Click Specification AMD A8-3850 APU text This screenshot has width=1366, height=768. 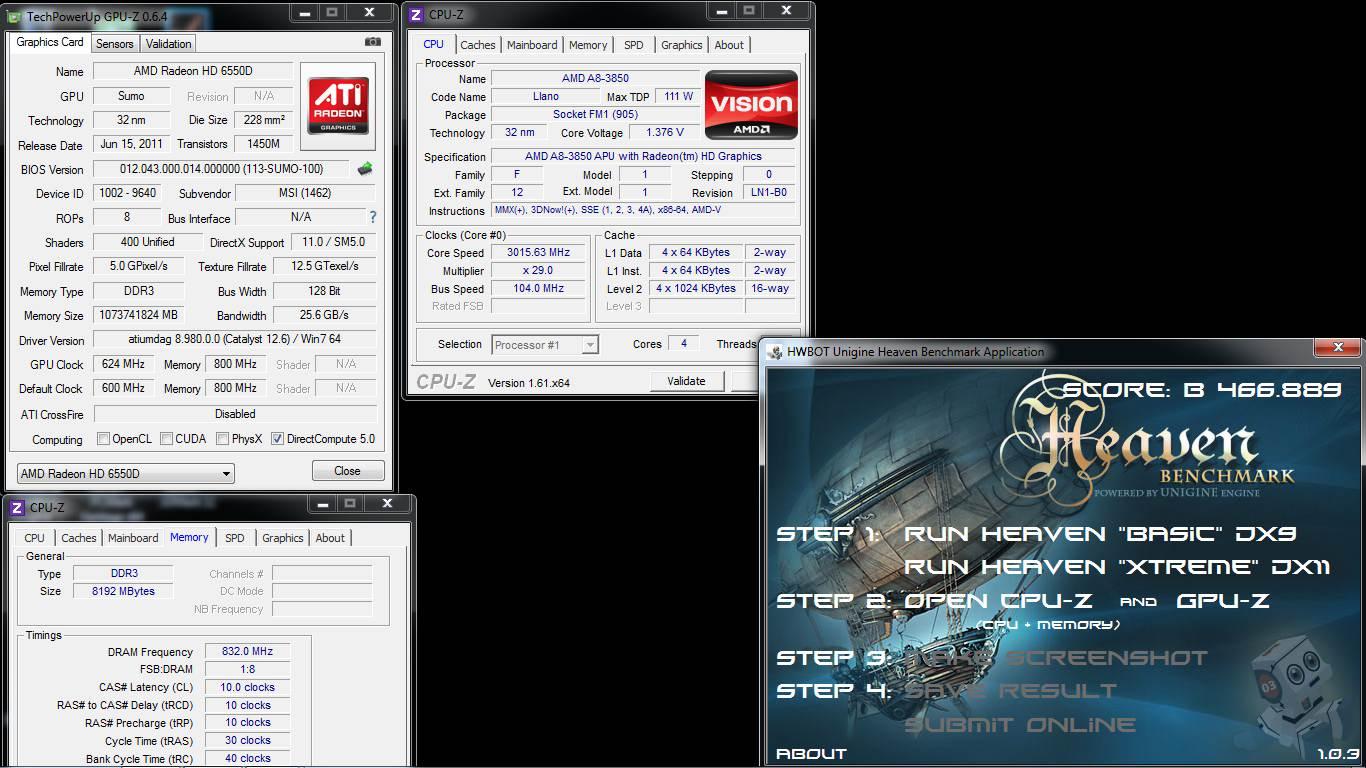643,156
